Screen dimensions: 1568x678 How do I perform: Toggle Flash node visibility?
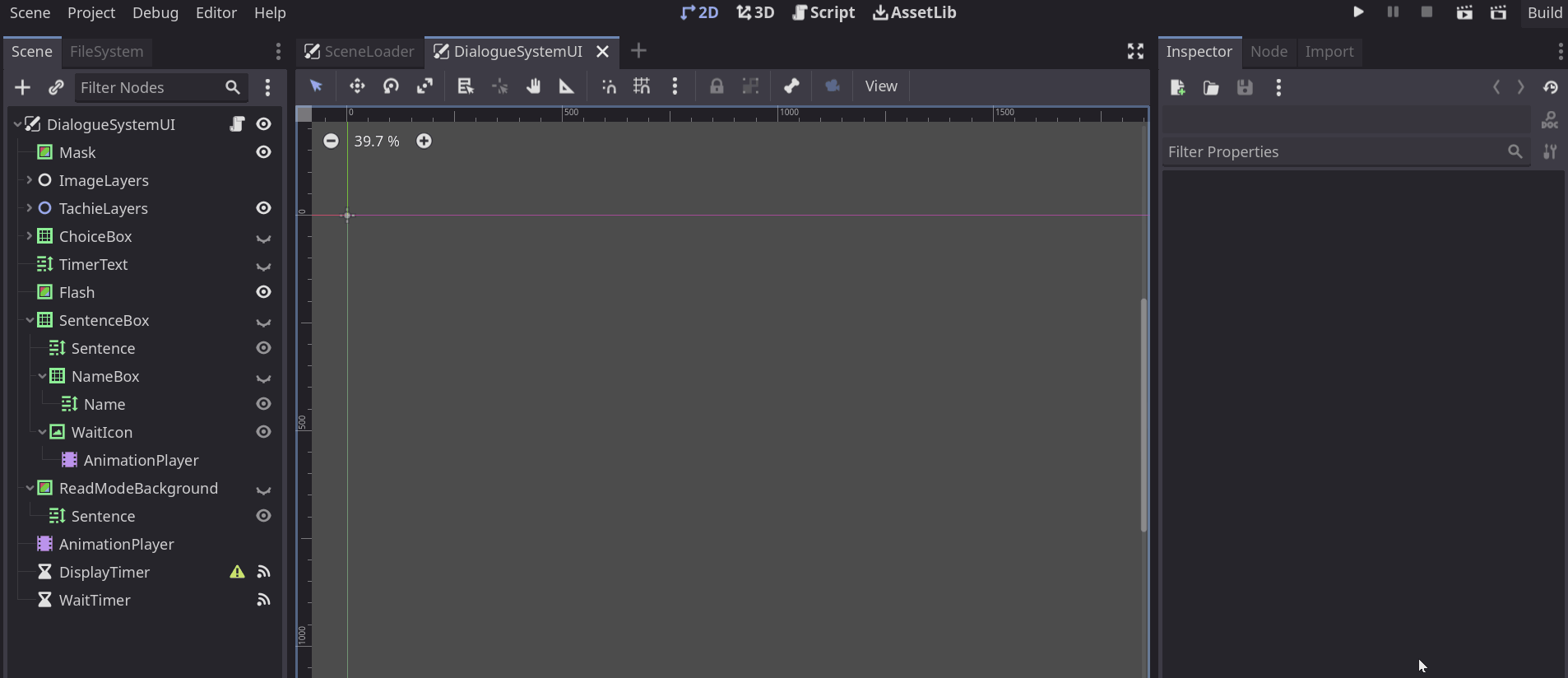pos(263,292)
